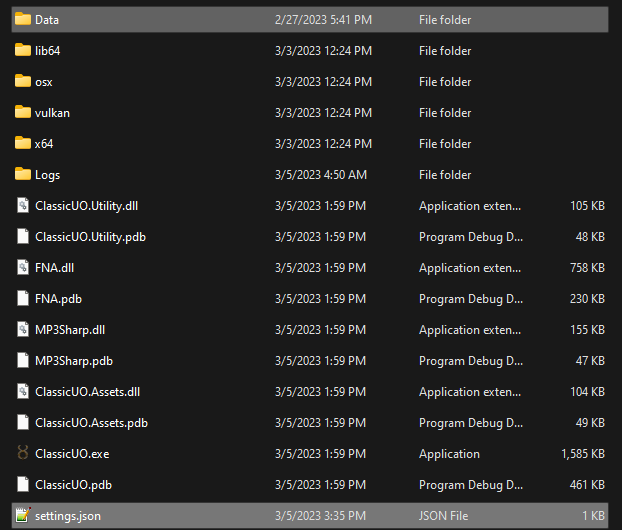This screenshot has height=530, width=622.
Task: Click "File folder" type in the Logs row
Action: pyautogui.click(x=445, y=175)
